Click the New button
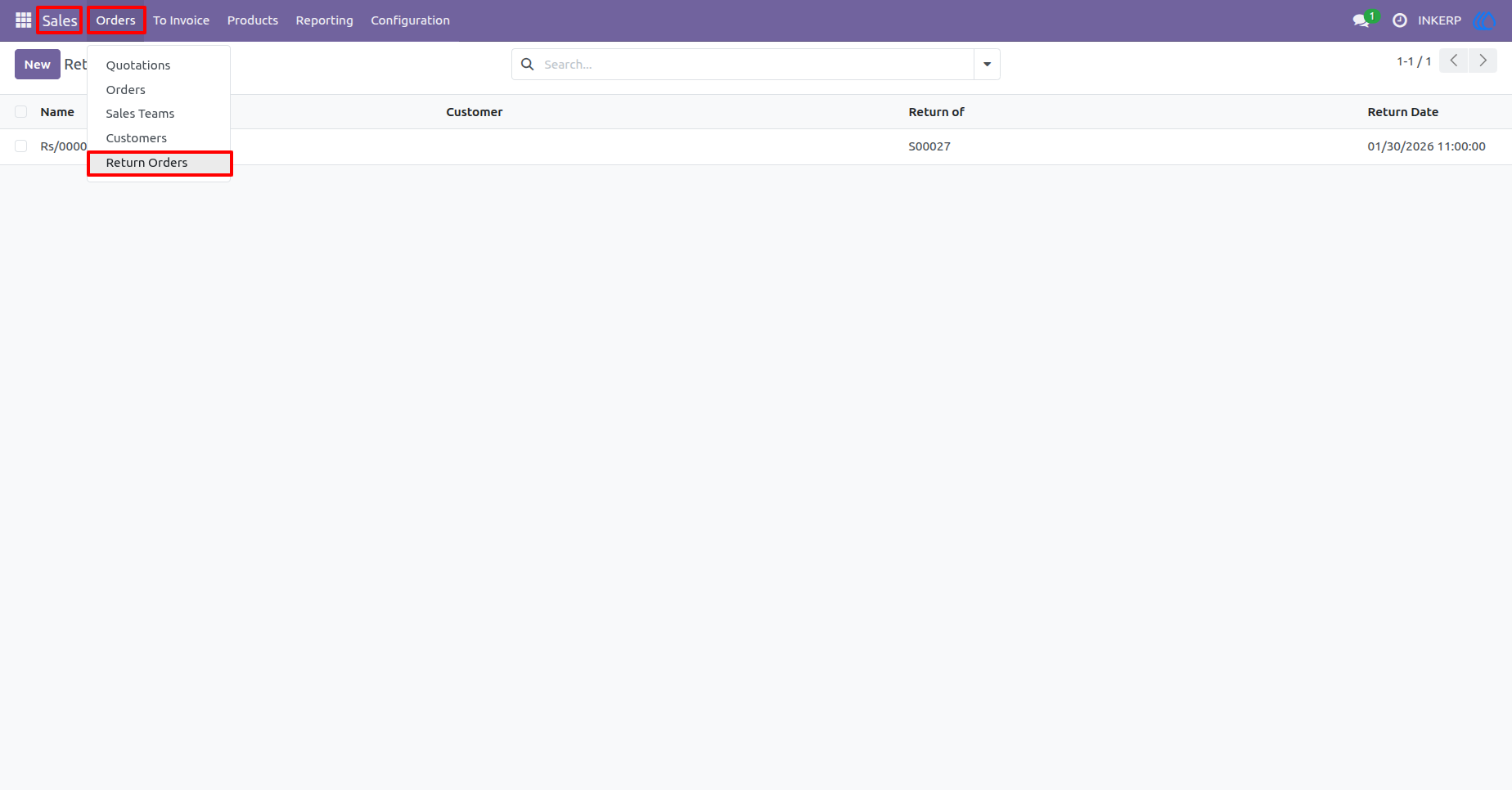 coord(38,65)
